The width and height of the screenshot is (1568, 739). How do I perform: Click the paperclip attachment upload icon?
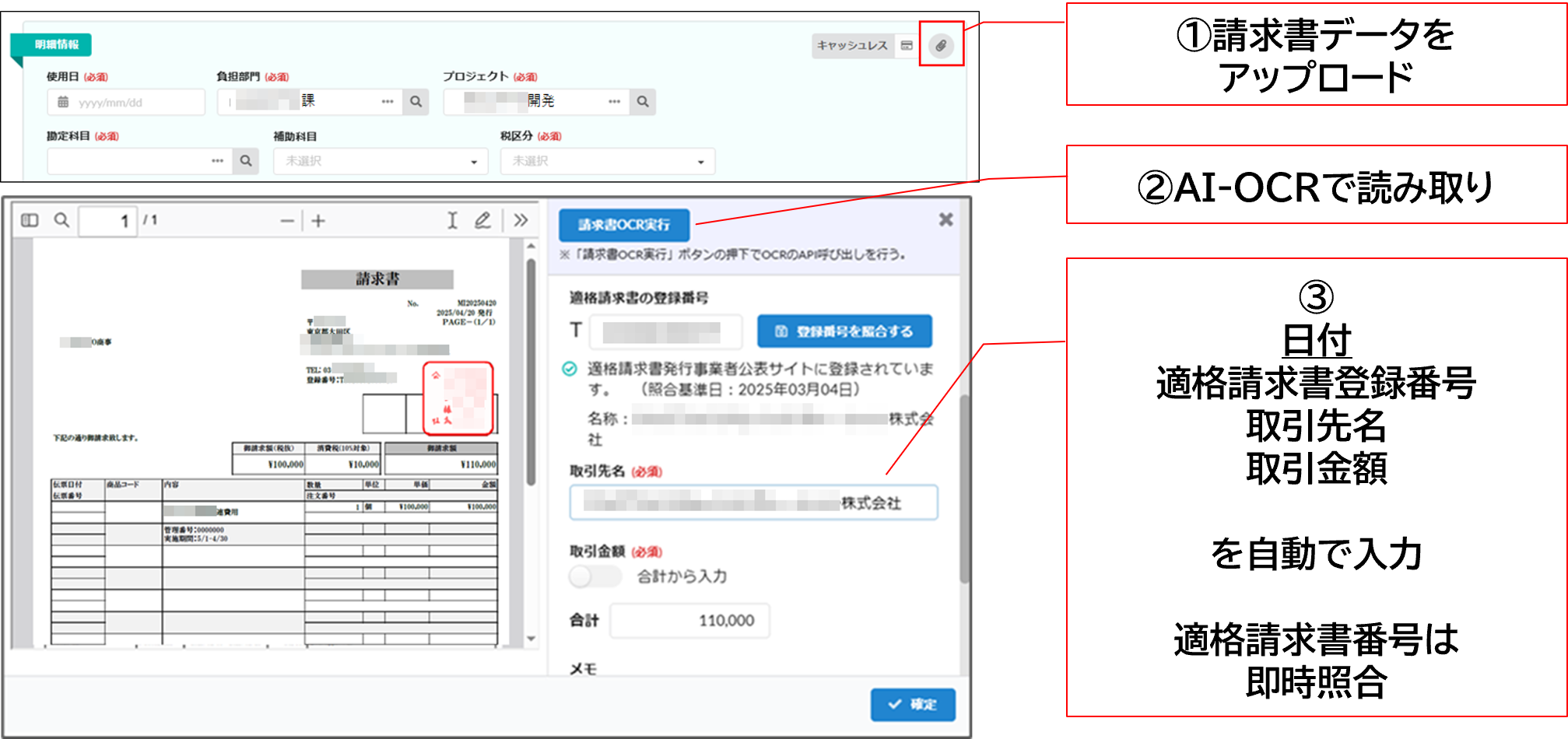coord(941,45)
